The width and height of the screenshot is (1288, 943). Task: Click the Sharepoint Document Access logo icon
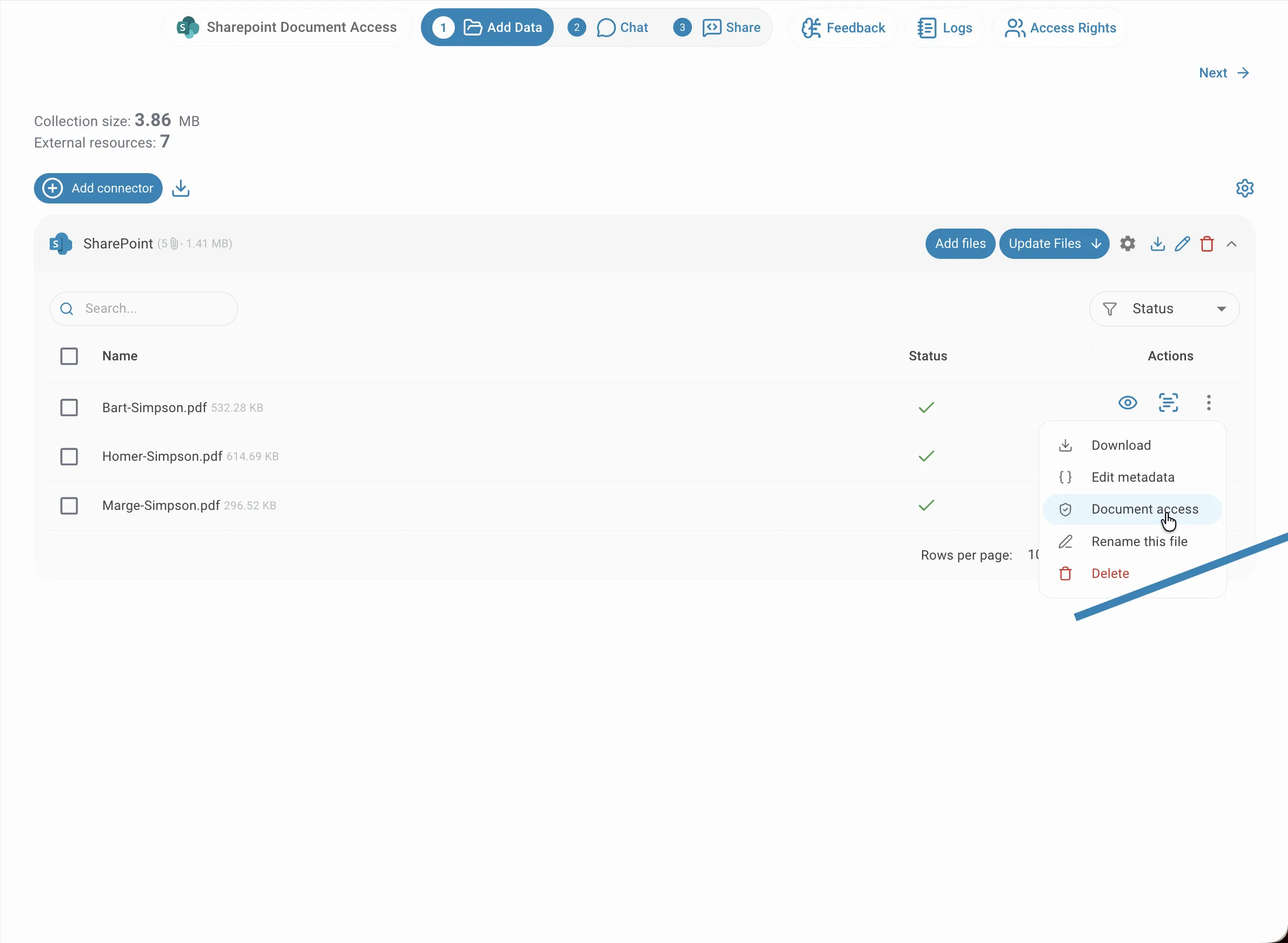(x=188, y=27)
